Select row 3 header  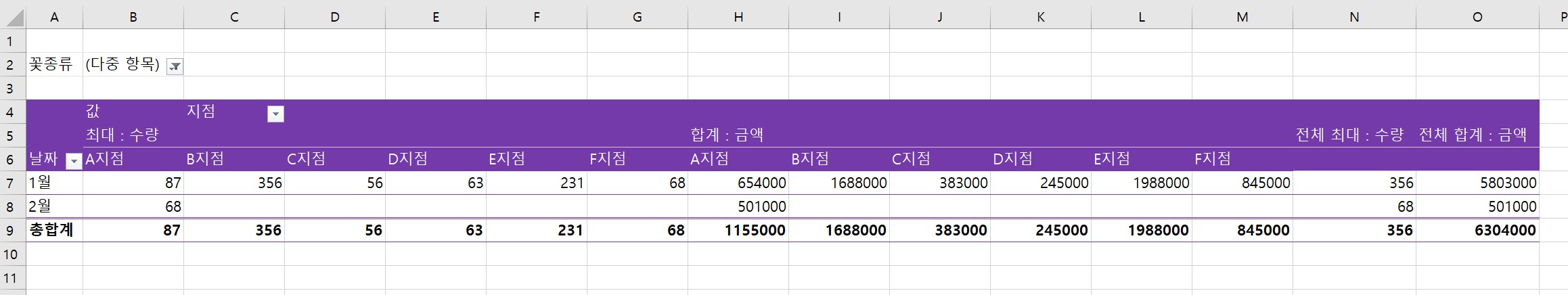coord(12,88)
